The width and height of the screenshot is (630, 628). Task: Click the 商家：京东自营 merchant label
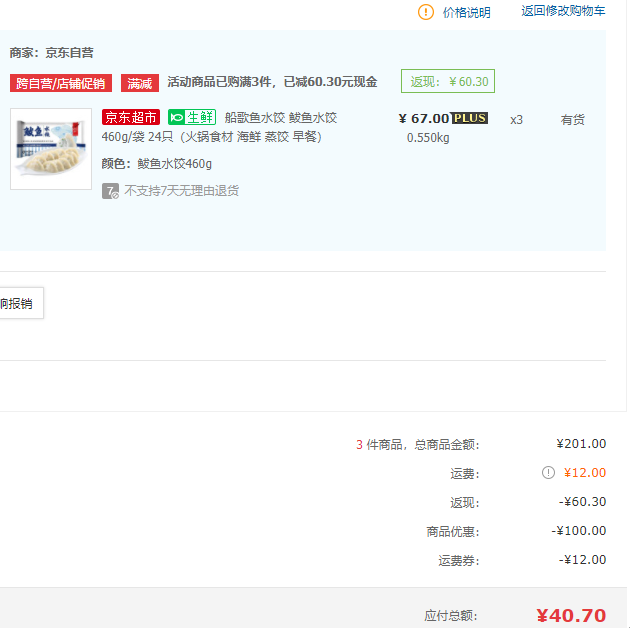(x=51, y=53)
